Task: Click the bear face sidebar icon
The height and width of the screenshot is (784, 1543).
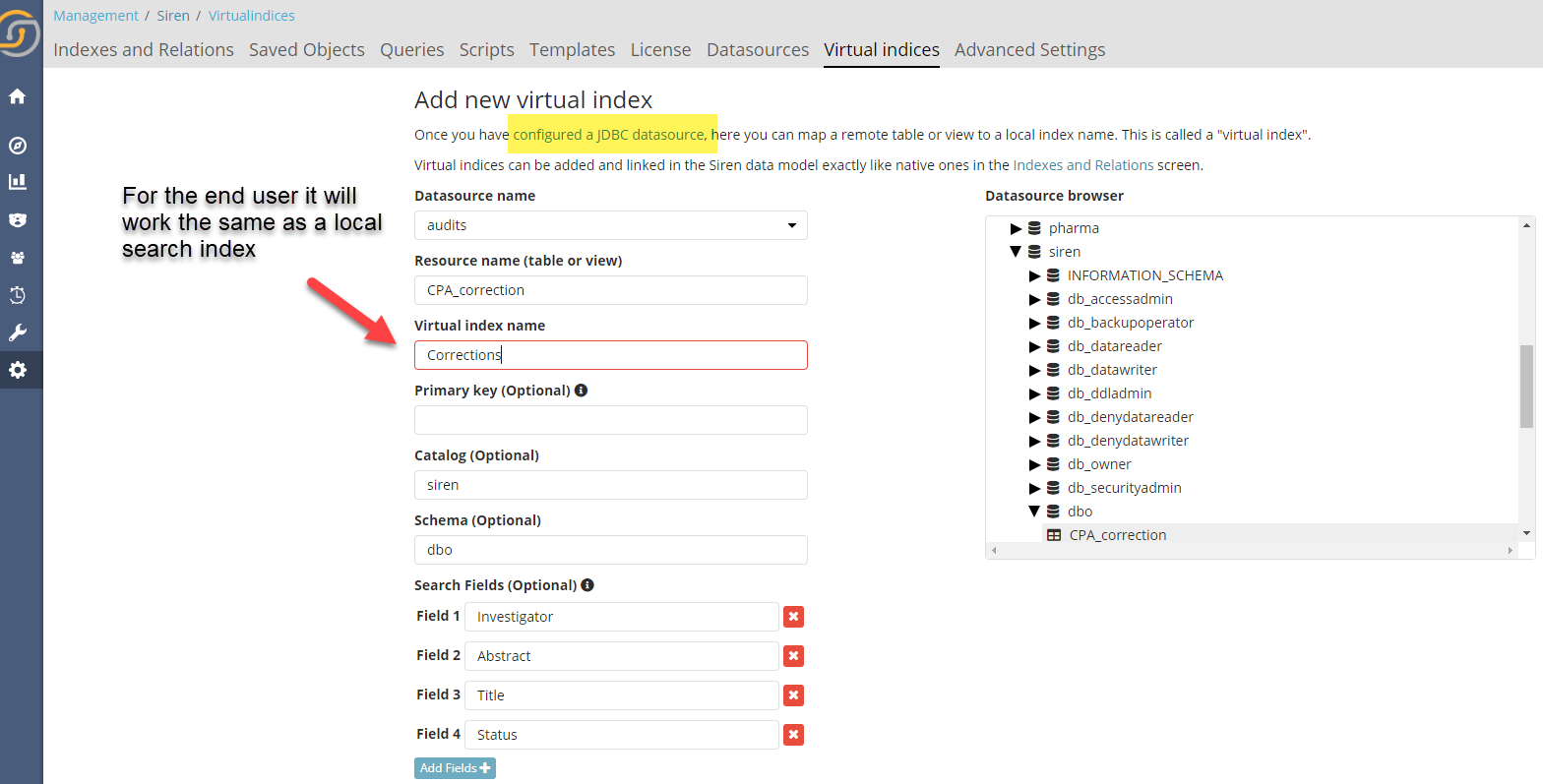Action: click(17, 219)
